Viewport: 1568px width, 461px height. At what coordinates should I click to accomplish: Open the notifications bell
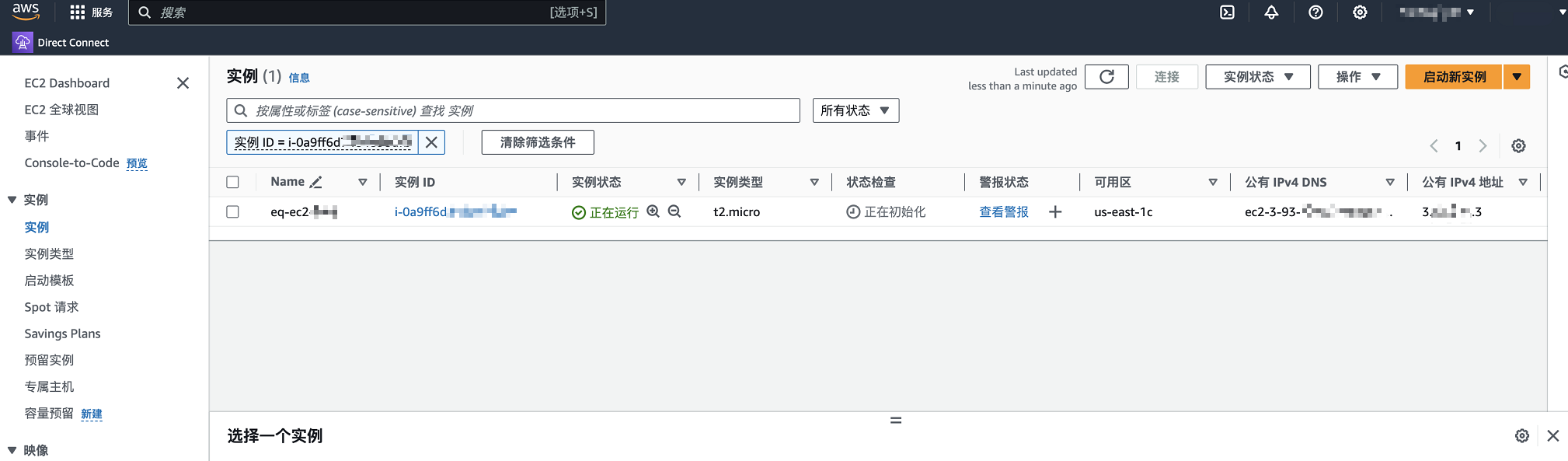tap(1271, 12)
